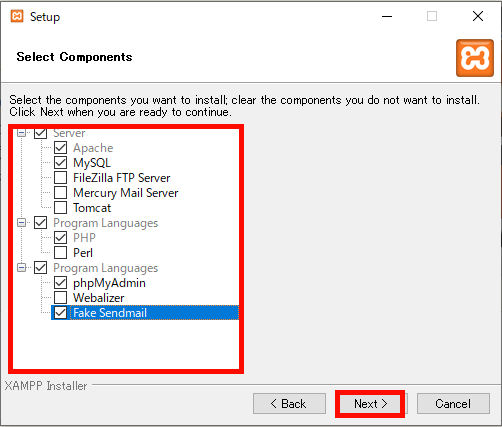Image resolution: width=502 pixels, height=427 pixels.
Task: Collapse the first Program Languages group
Action: coord(21,223)
